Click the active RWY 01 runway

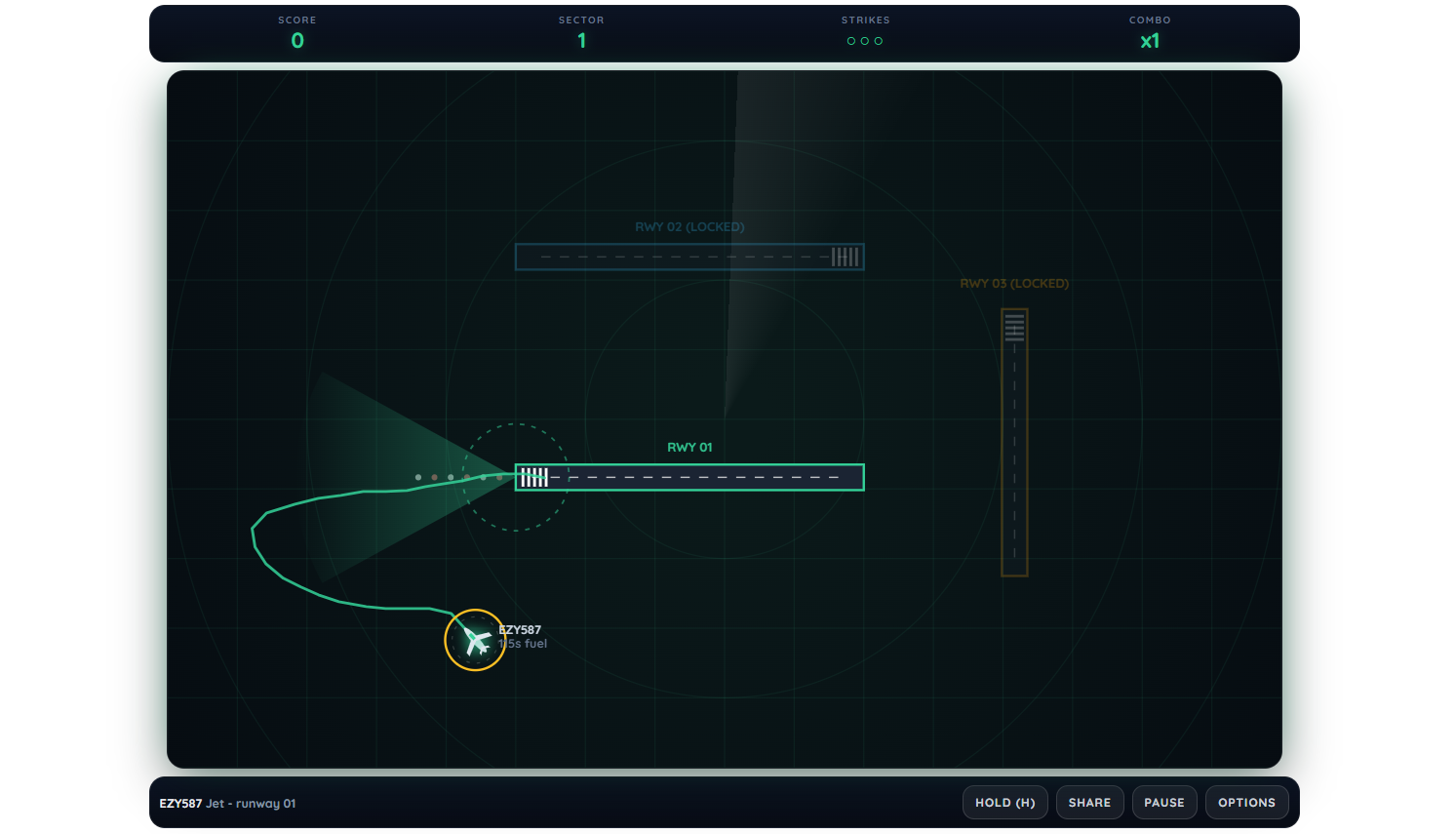click(x=689, y=477)
